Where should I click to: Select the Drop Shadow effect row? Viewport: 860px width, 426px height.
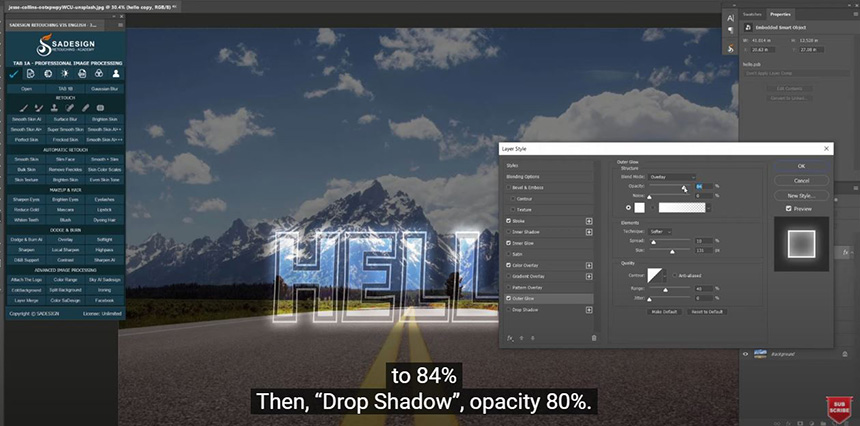(x=549, y=310)
